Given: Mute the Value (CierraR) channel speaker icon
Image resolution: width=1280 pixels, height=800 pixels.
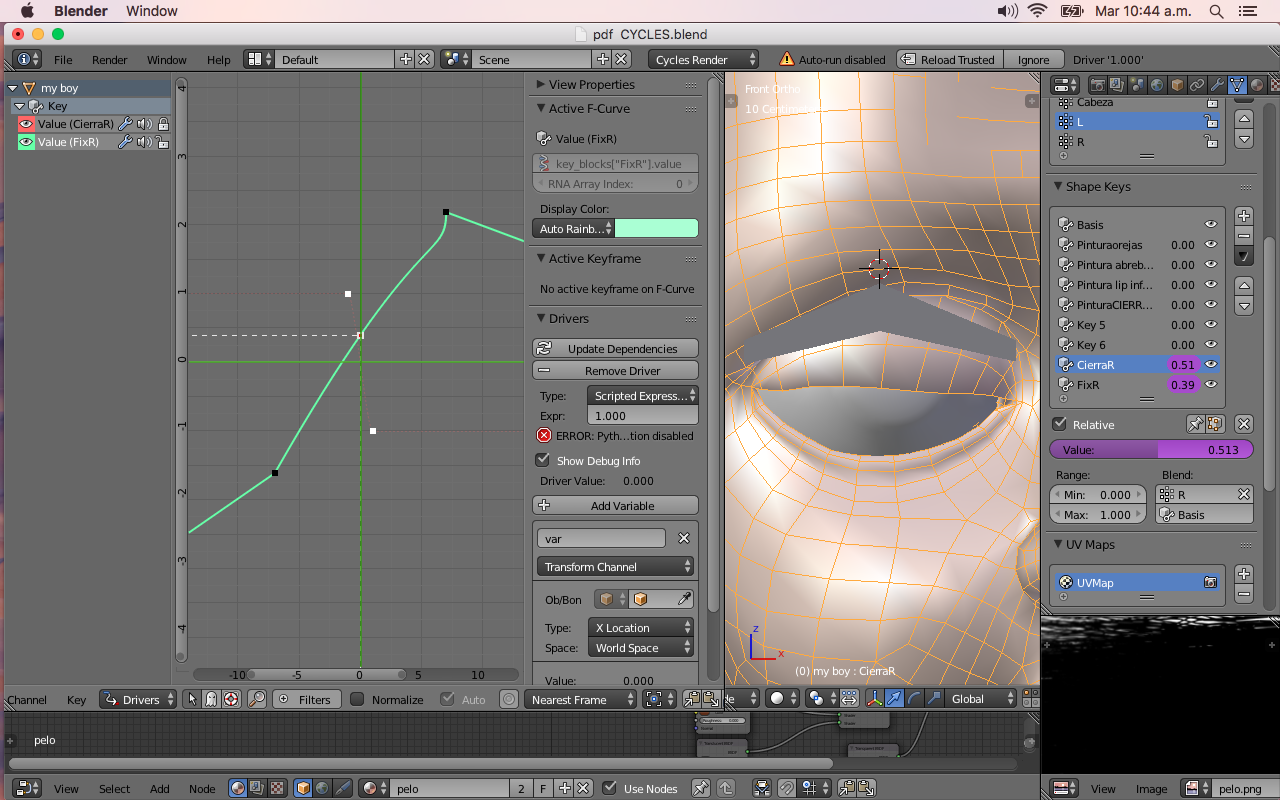Looking at the screenshot, I should pos(144,124).
